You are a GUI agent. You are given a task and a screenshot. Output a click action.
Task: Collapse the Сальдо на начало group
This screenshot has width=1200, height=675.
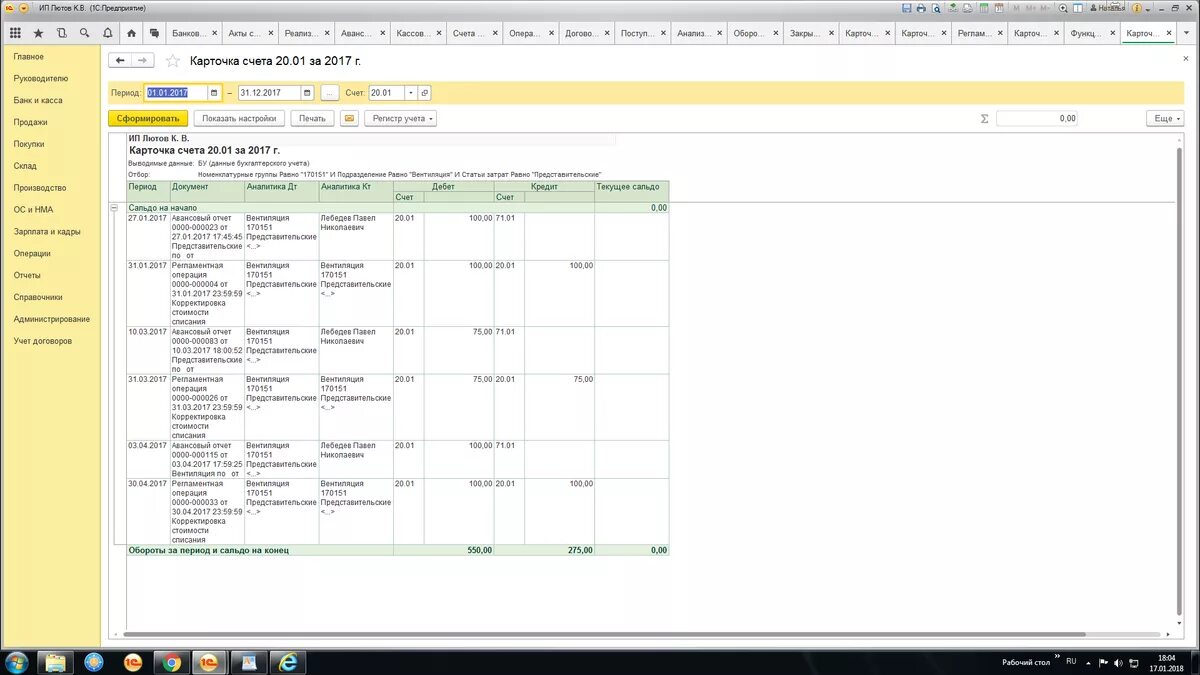click(114, 208)
